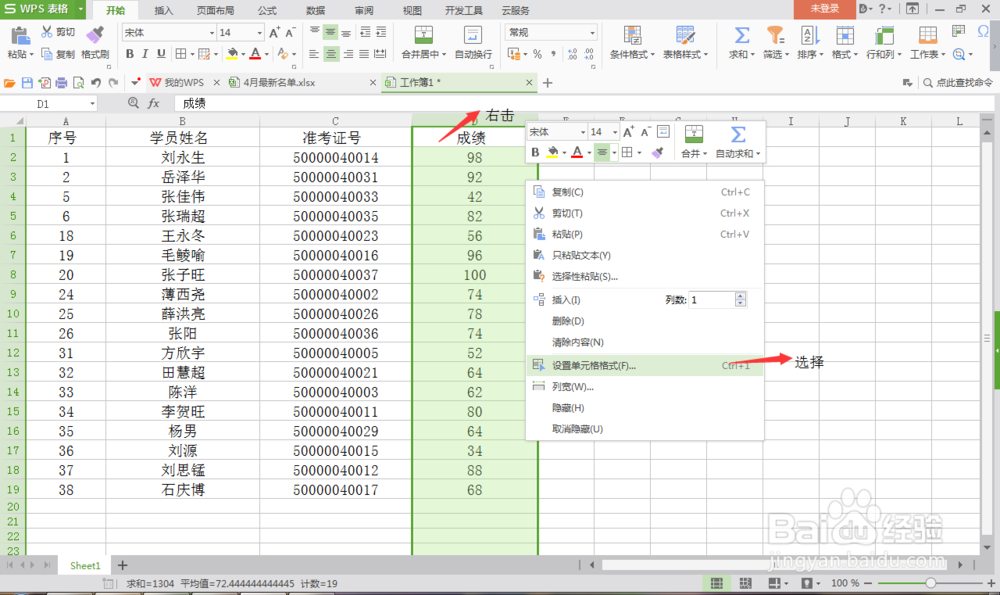Open the 公式 ribbon tab
The image size is (1000, 595).
pyautogui.click(x=267, y=10)
